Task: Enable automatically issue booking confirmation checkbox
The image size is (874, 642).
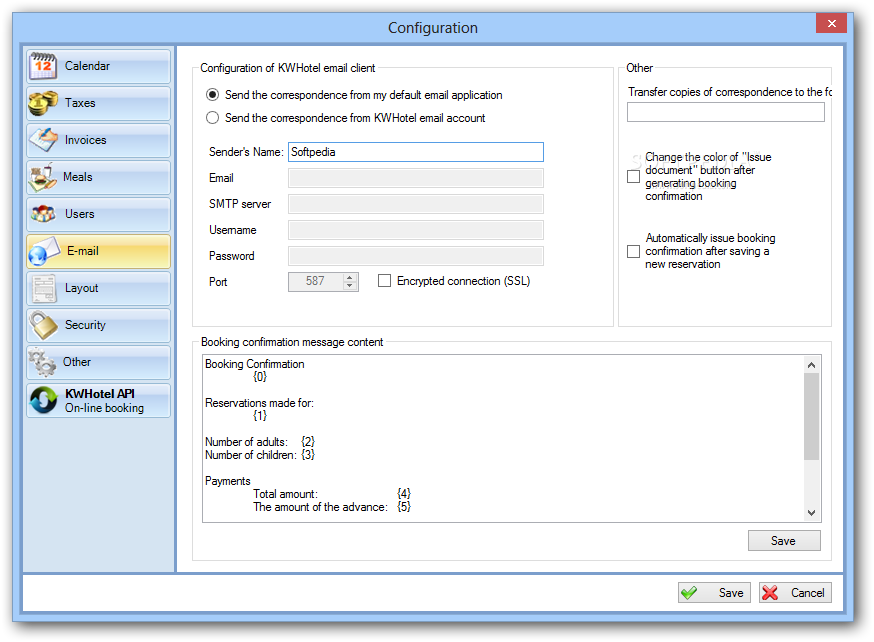Action: (x=633, y=251)
